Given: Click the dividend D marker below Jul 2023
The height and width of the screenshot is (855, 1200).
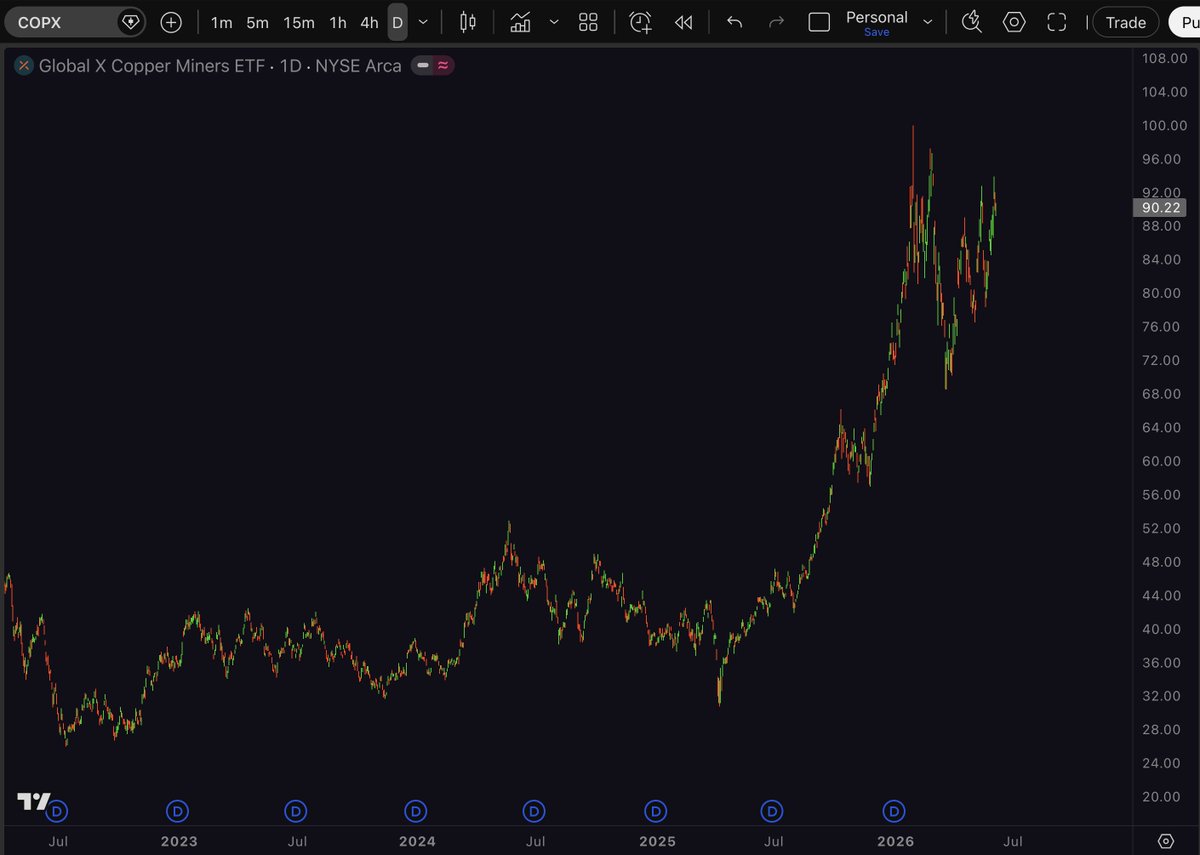Looking at the screenshot, I should click(295, 809).
